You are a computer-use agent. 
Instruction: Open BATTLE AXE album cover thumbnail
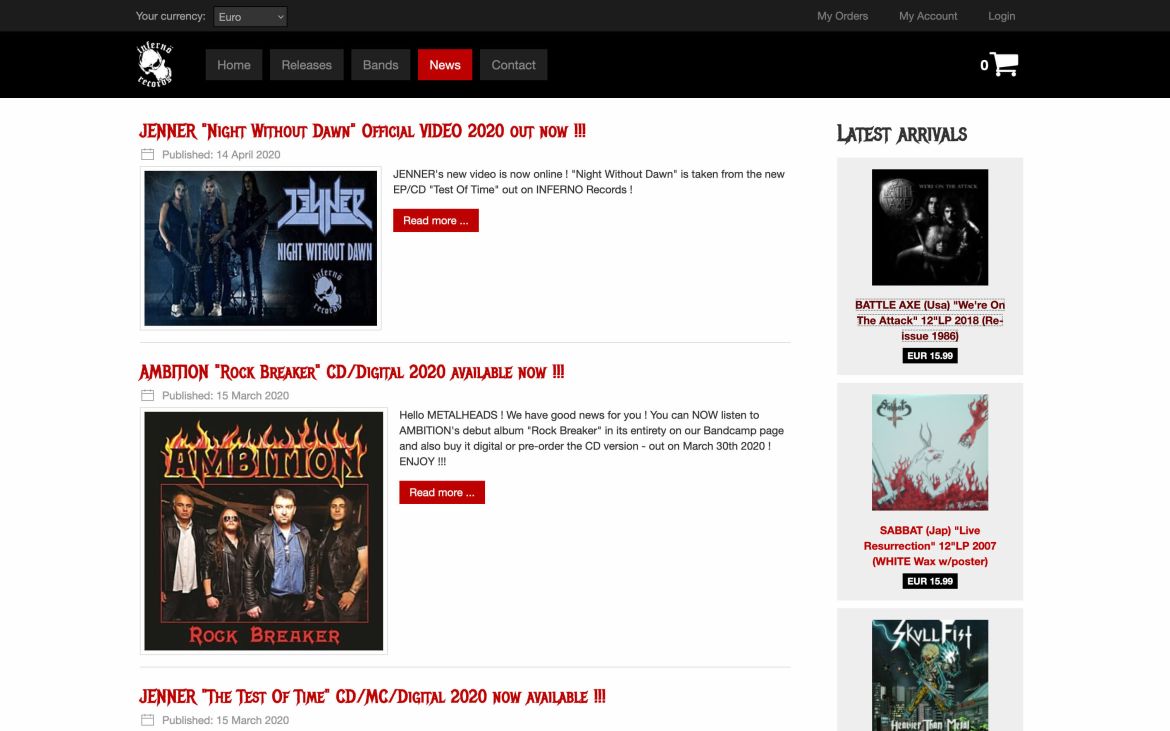(930, 228)
